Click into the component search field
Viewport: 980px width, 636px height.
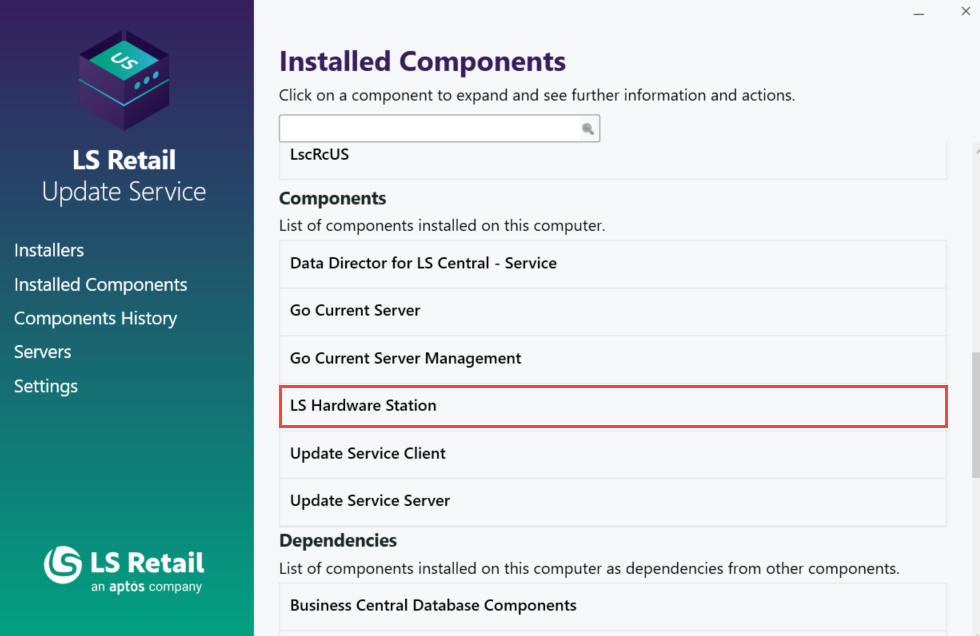tap(430, 129)
